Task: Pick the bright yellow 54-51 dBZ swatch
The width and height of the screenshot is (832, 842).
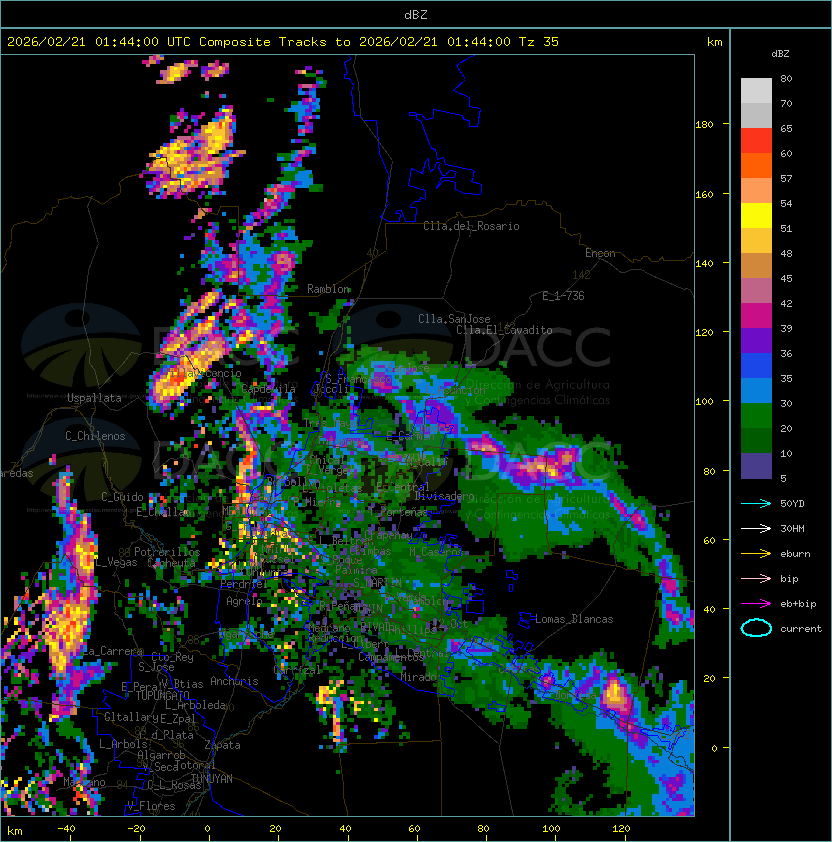Action: (x=756, y=216)
